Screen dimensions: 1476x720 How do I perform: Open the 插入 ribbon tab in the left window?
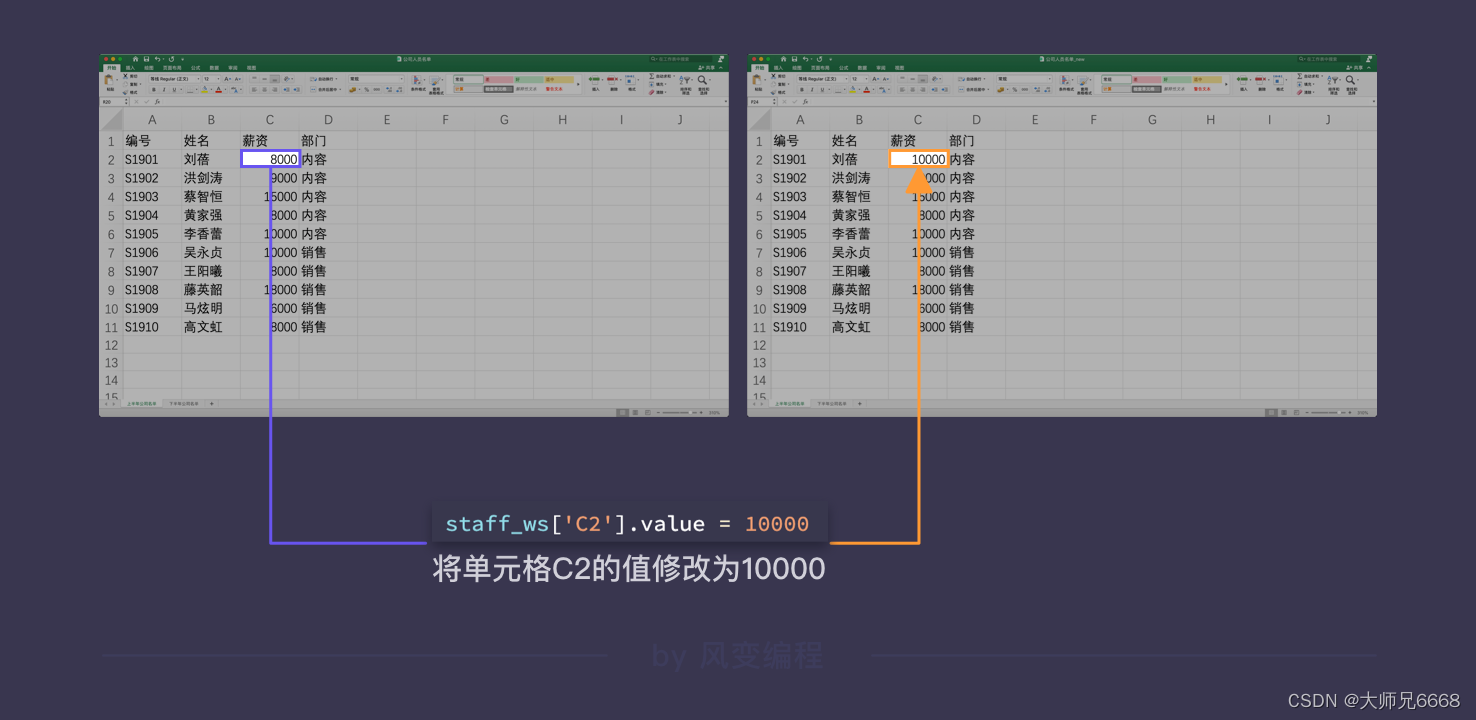coord(130,68)
